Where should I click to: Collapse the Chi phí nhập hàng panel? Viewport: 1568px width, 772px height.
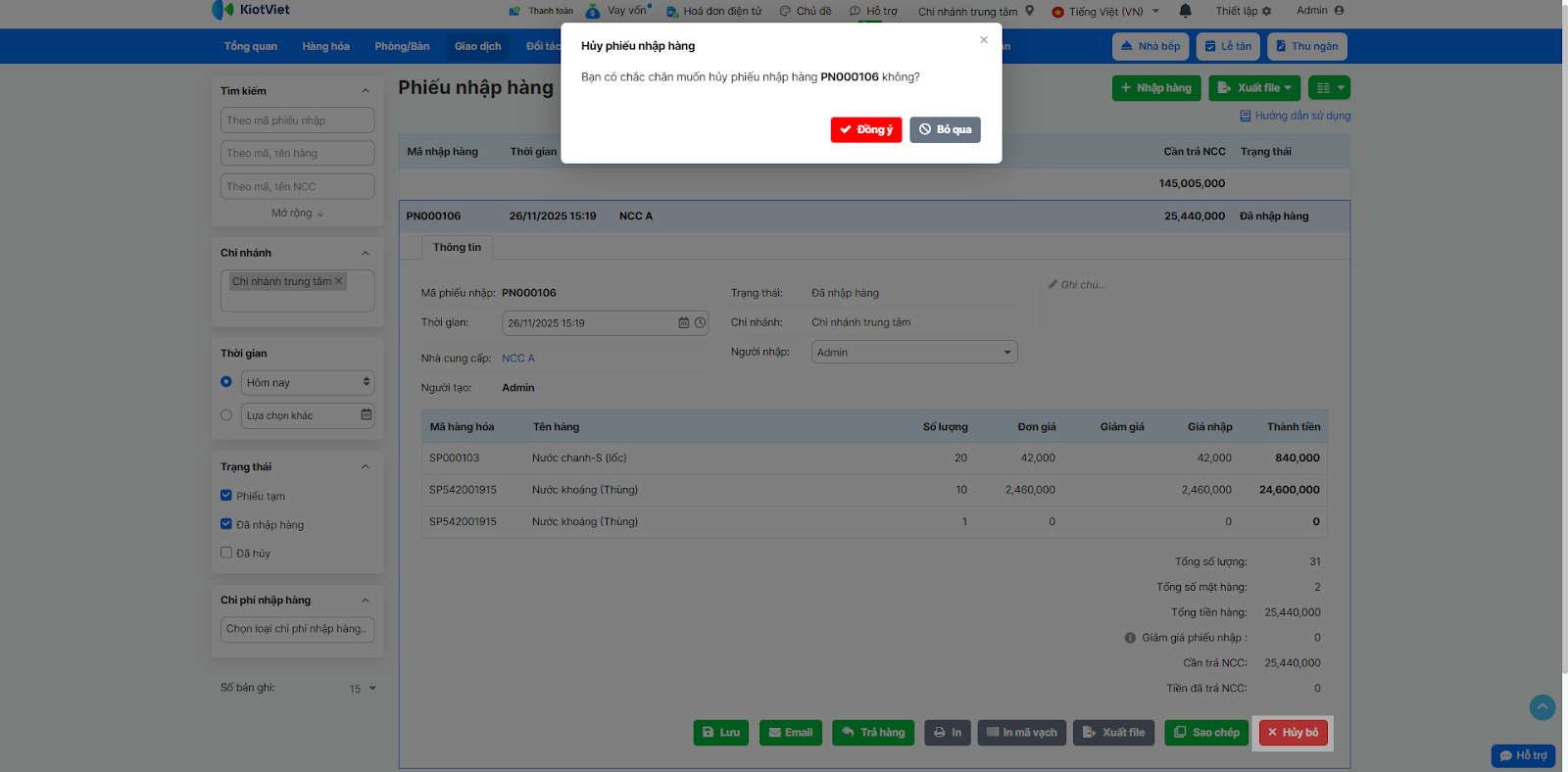[x=366, y=601]
